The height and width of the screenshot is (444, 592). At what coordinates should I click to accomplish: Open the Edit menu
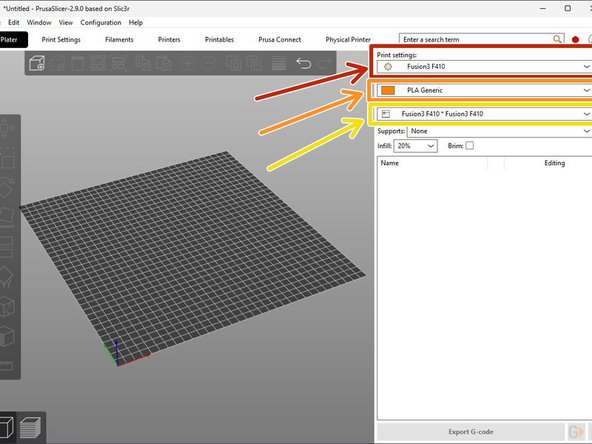point(14,22)
